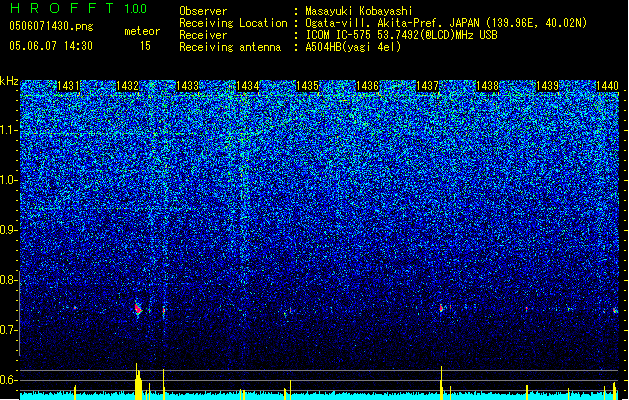Click the 1432 time marker
The height and width of the screenshot is (400, 629).
click(x=127, y=86)
